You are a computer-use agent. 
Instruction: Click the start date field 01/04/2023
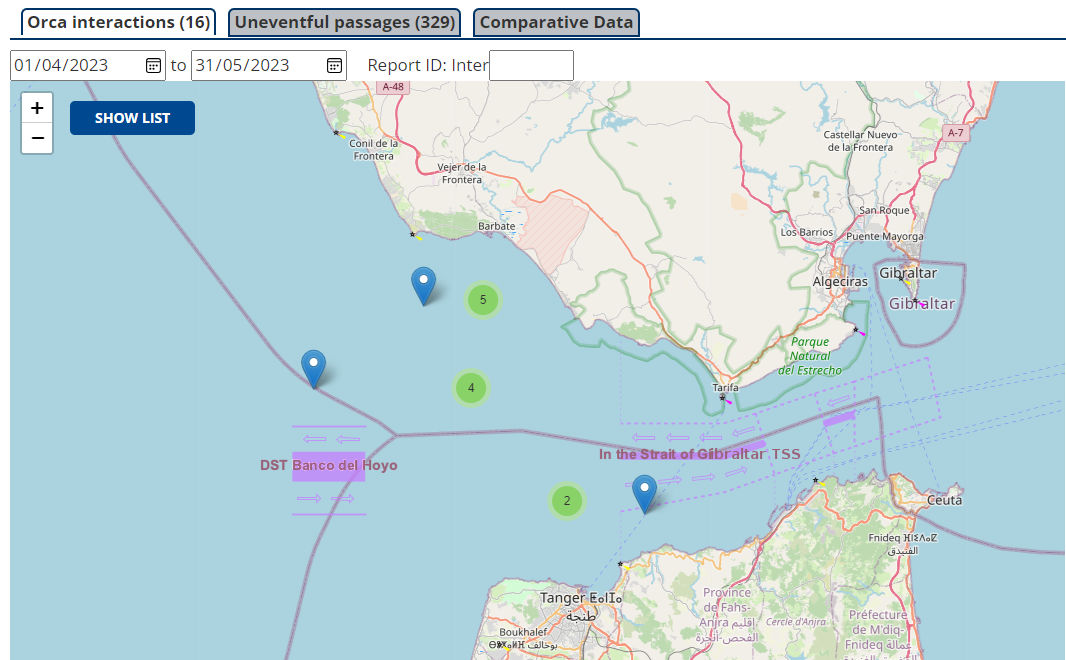(x=75, y=66)
